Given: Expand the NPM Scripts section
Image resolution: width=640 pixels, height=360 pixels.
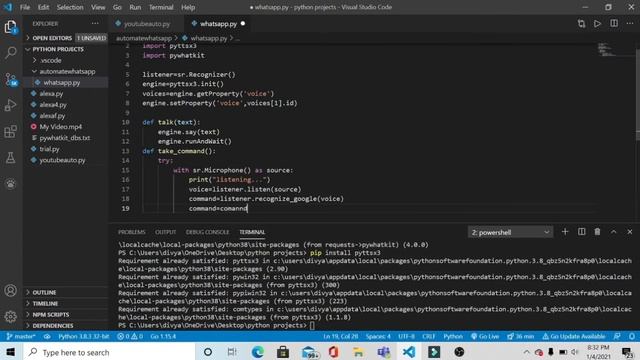Looking at the screenshot, I should (65, 315).
